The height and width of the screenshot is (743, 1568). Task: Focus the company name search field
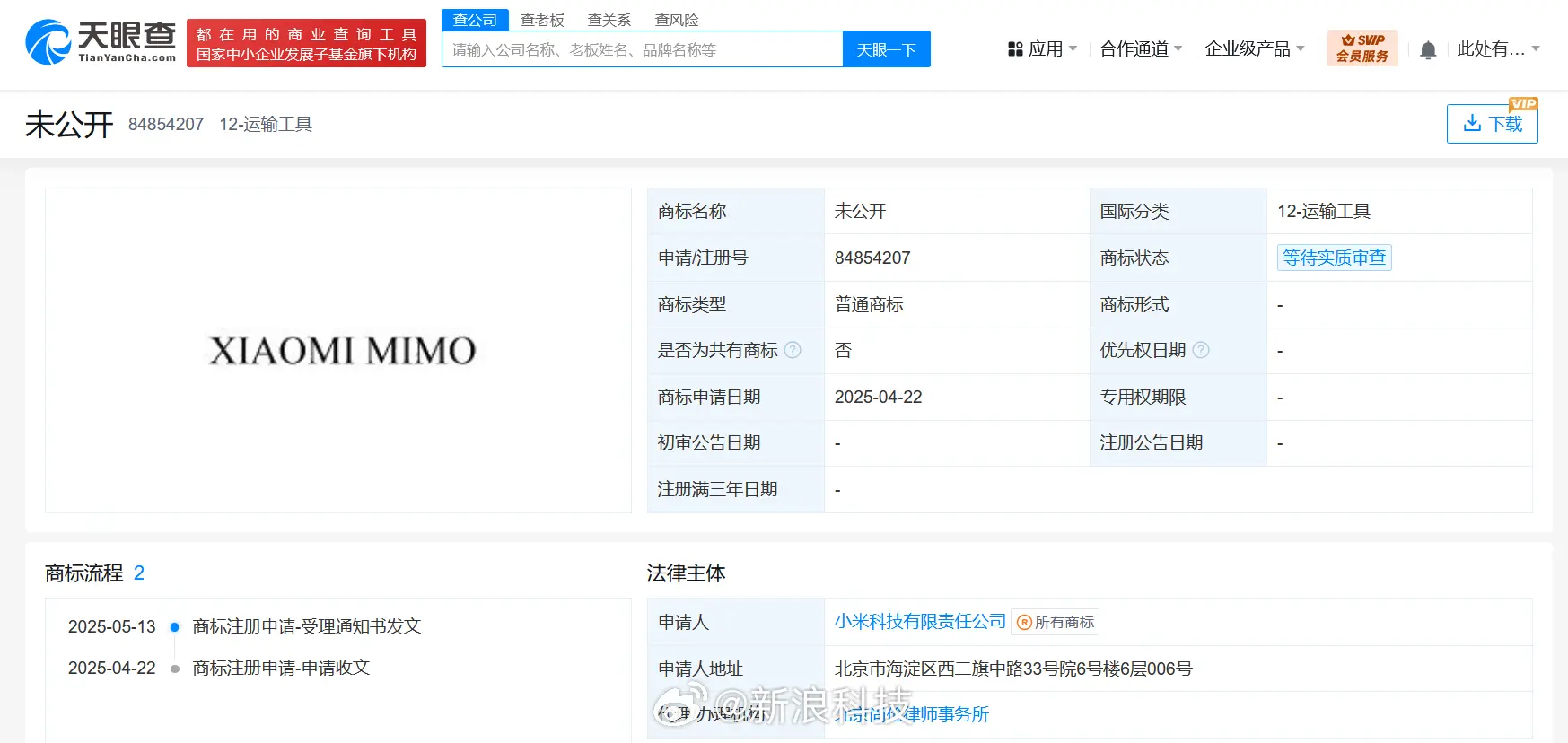coord(643,49)
